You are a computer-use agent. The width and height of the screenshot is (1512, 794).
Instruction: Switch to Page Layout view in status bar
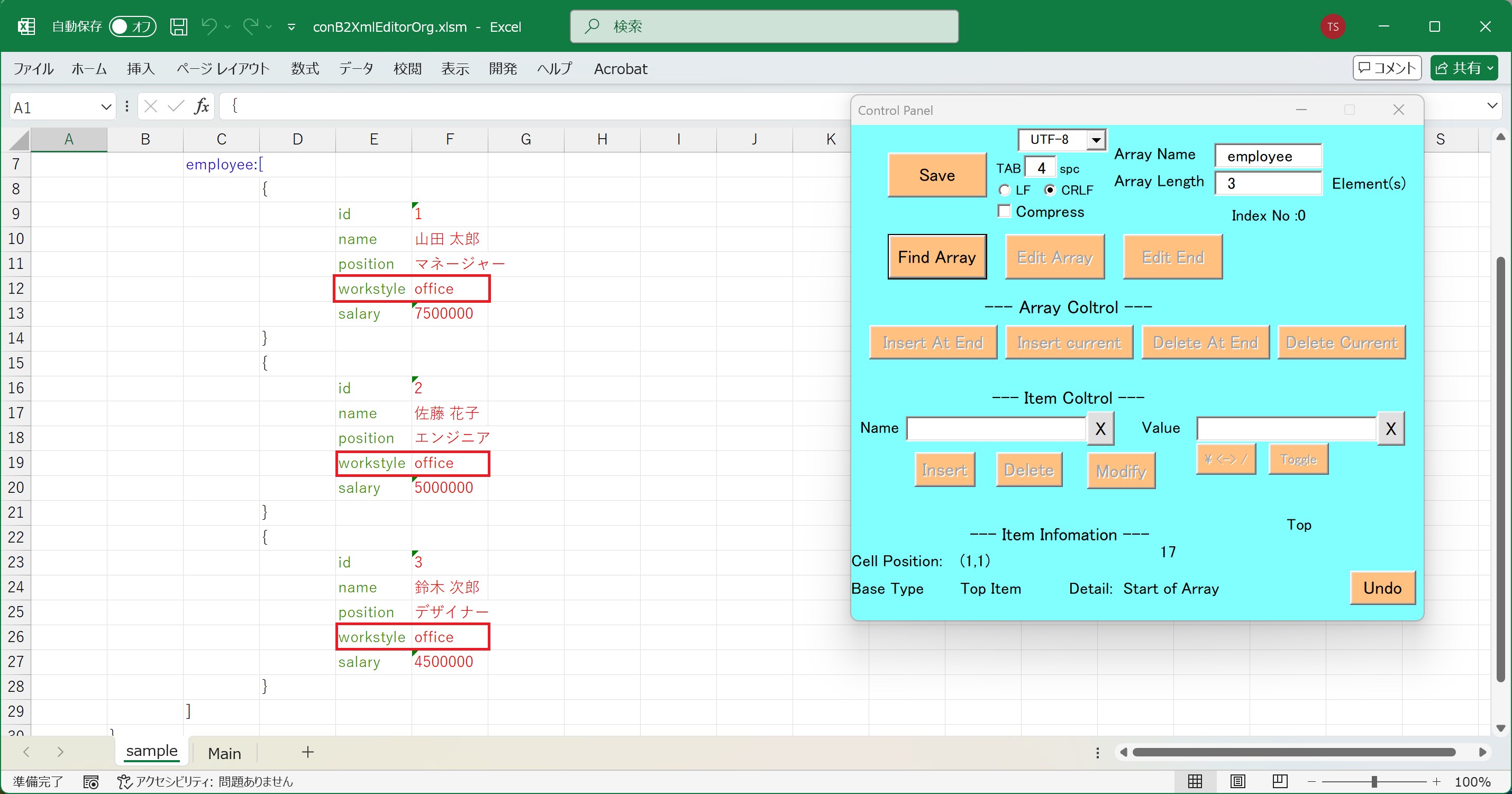(x=1237, y=781)
